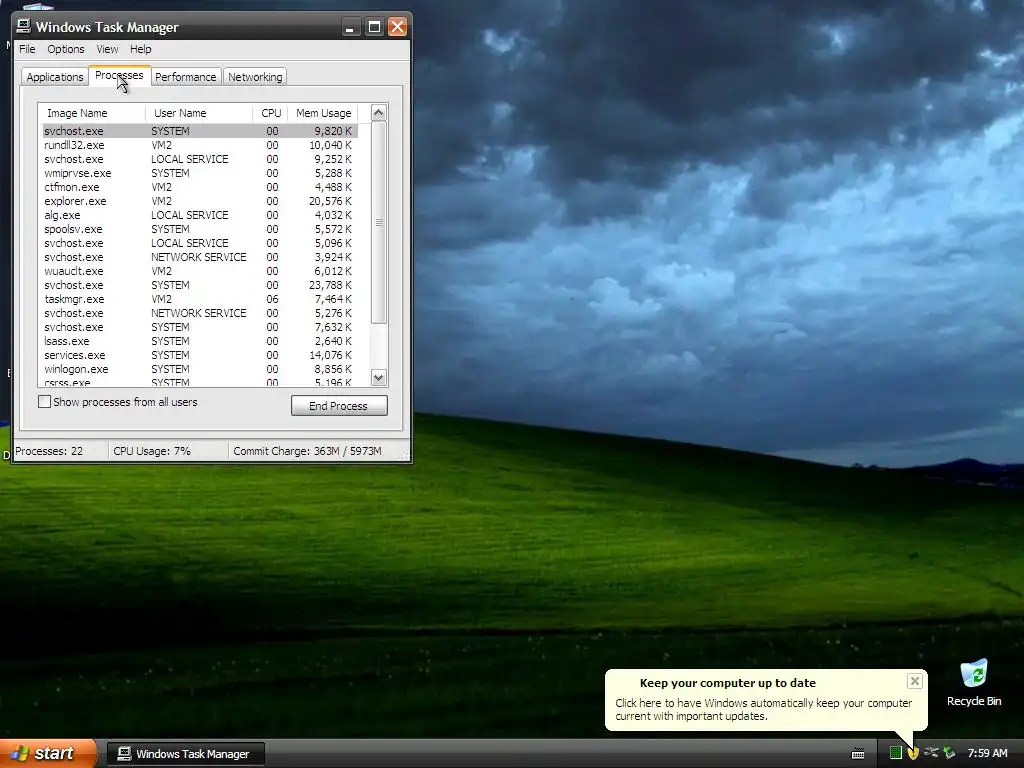Click the Task Manager title bar icon

(x=24, y=27)
